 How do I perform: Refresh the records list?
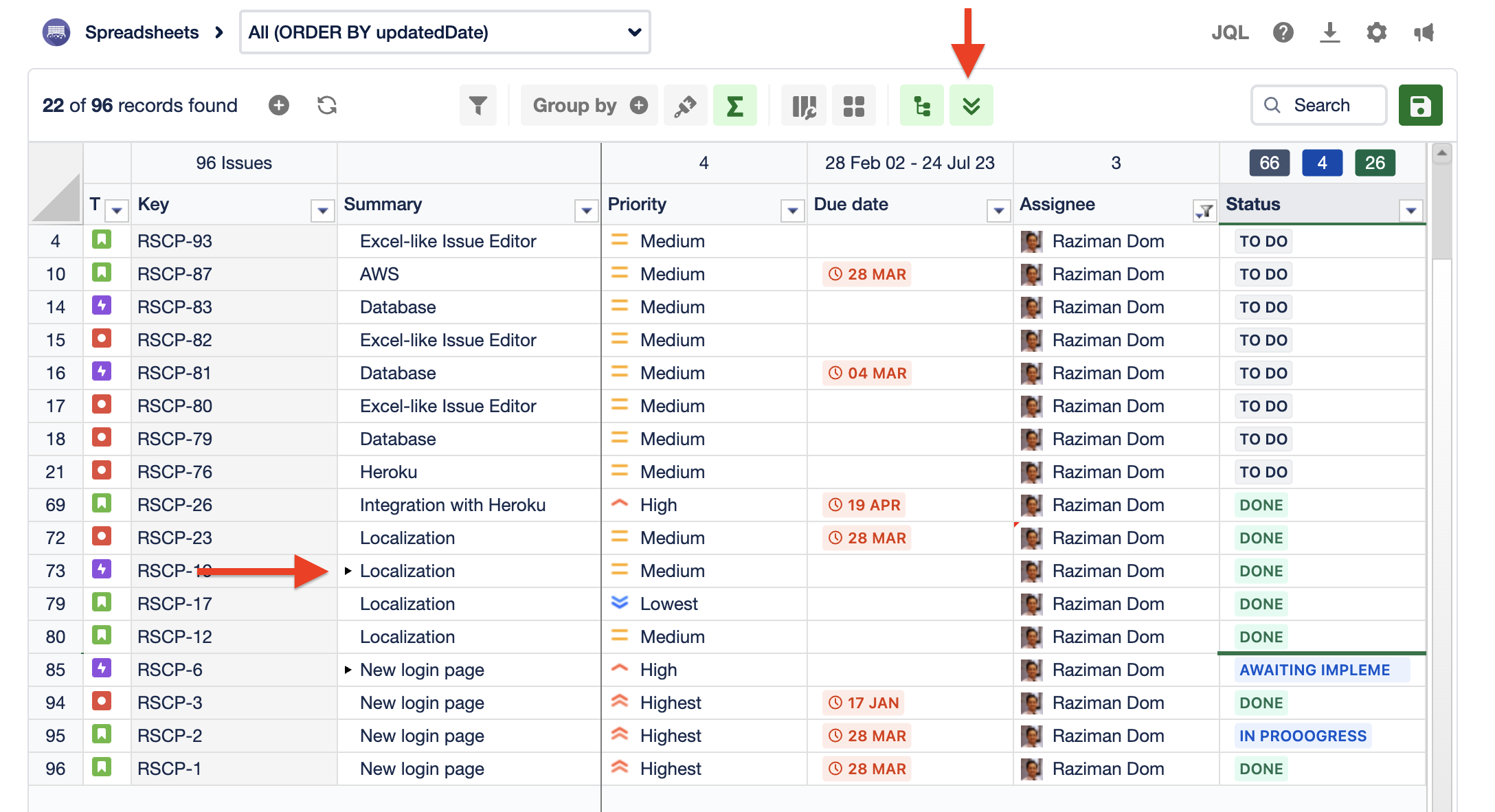(327, 105)
